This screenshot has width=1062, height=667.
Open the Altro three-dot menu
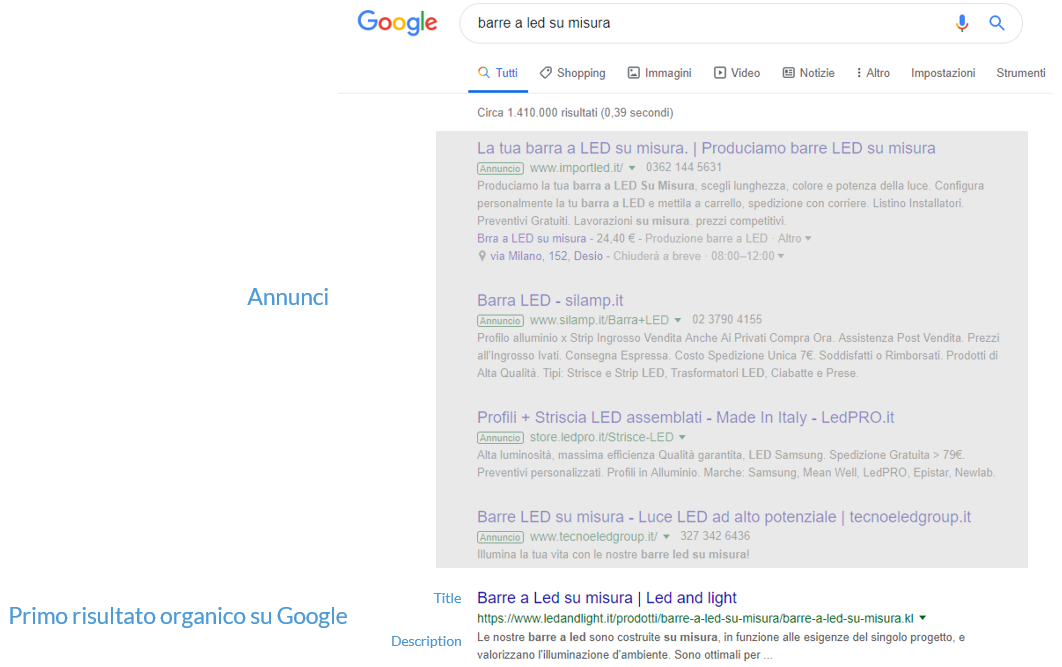click(x=872, y=72)
